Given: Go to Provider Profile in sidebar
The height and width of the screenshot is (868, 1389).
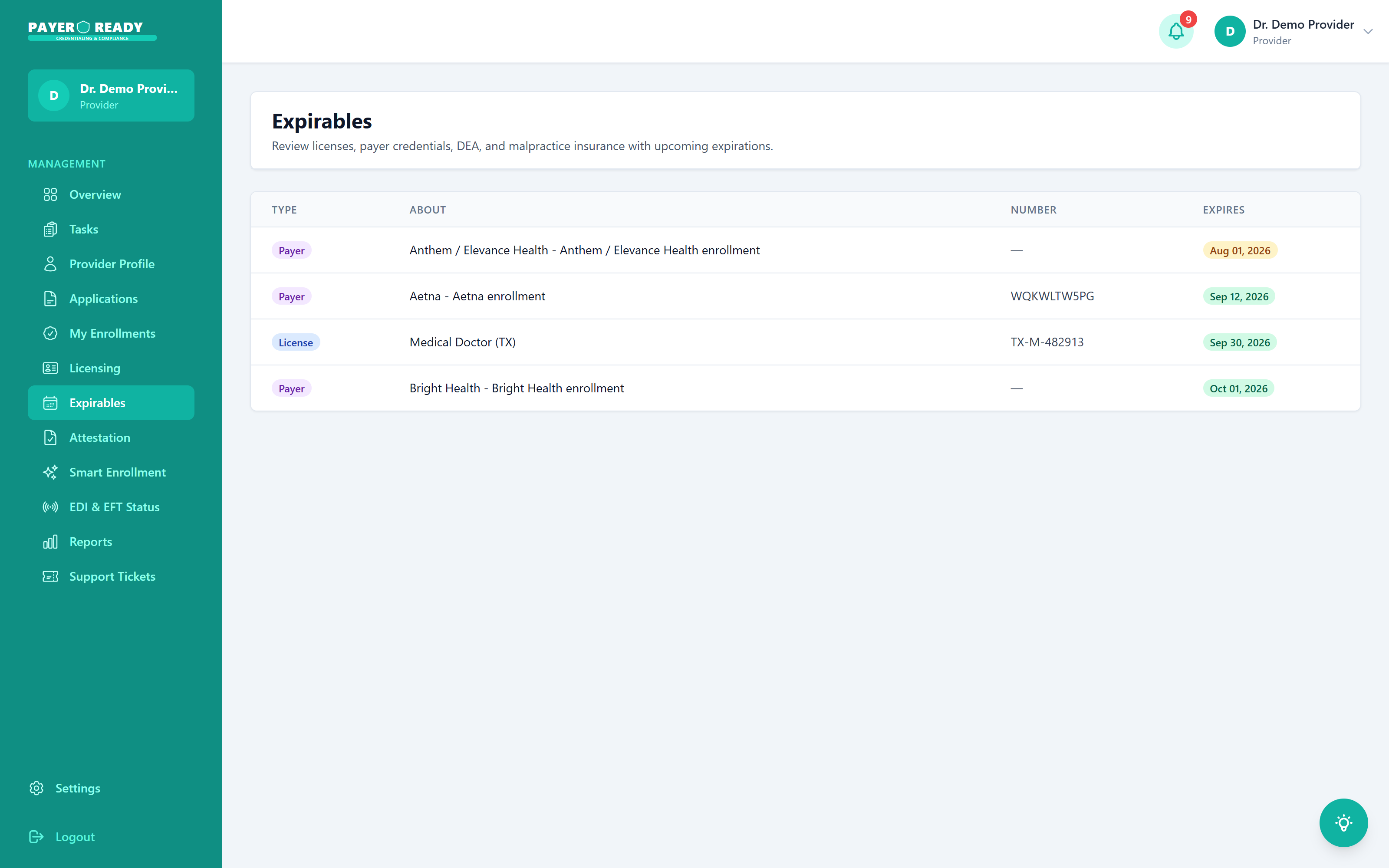Looking at the screenshot, I should (111, 264).
